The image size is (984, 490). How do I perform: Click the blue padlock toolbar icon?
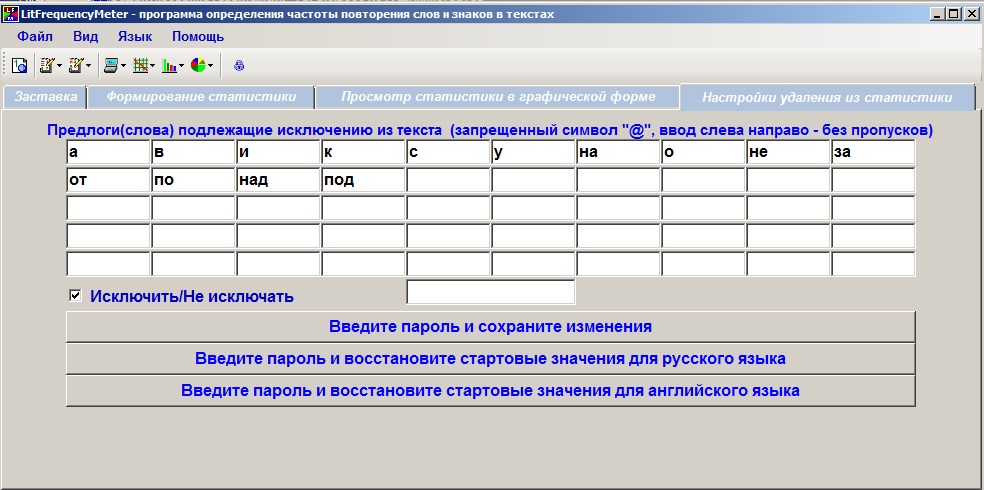pos(238,65)
